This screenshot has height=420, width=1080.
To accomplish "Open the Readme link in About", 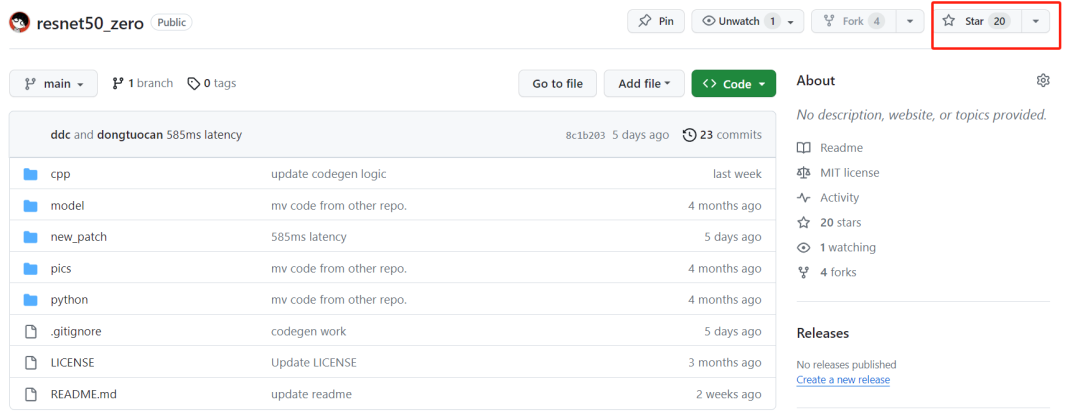I will [x=841, y=148].
